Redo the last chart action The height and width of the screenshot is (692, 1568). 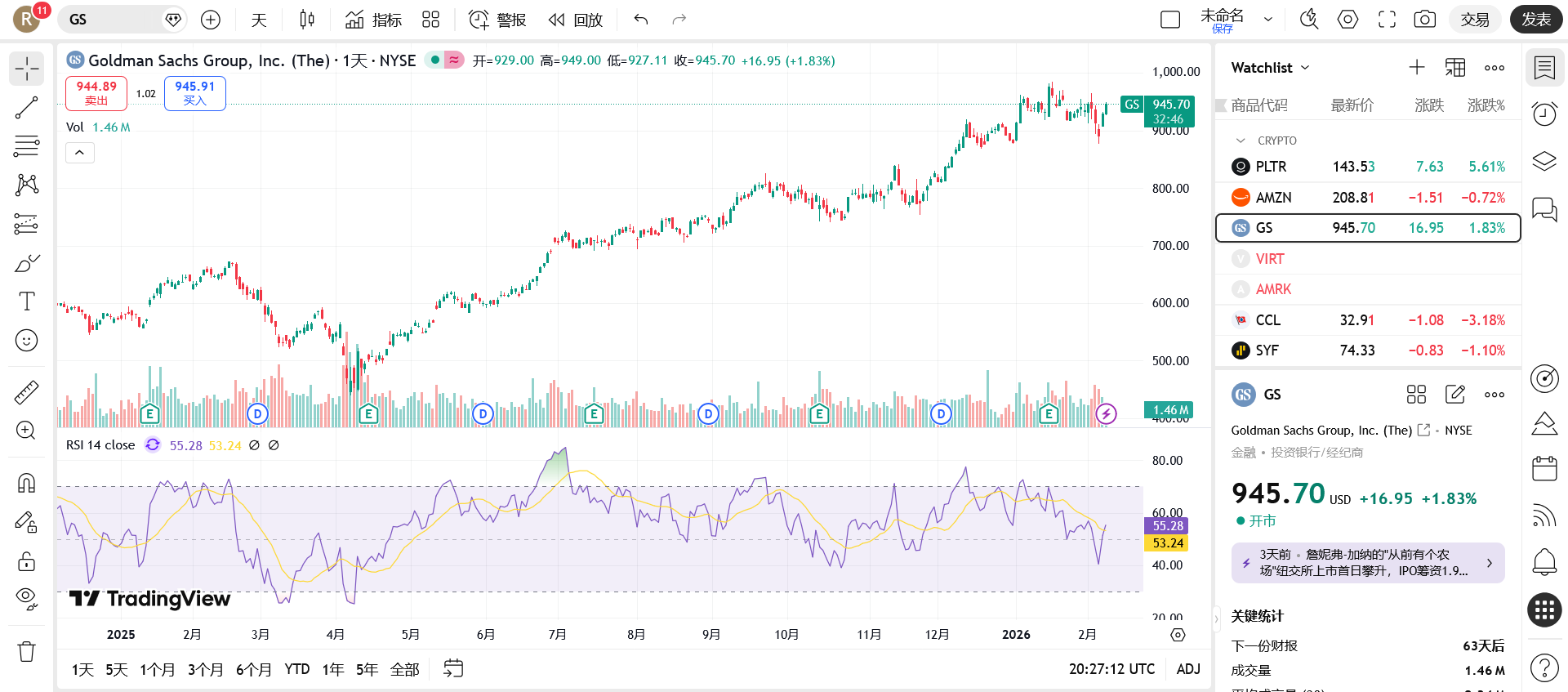pos(679,20)
